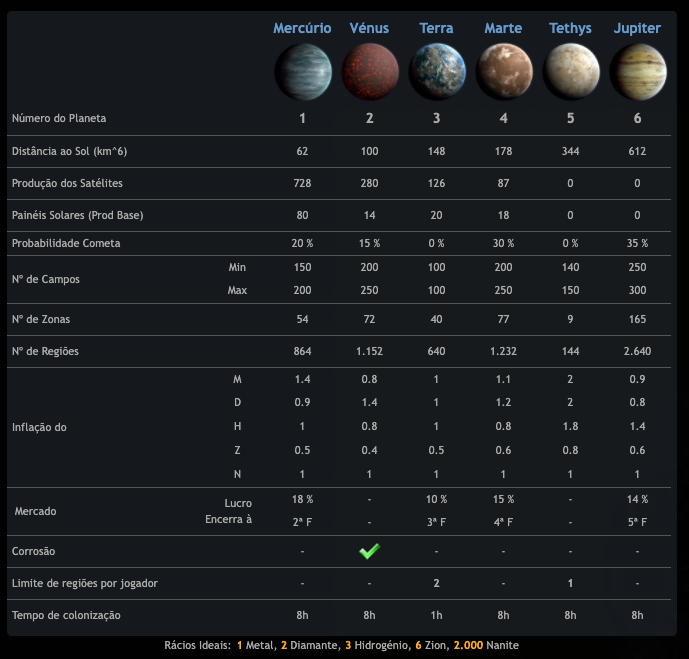The image size is (689, 659).
Task: Open the Jupiter heading link
Action: coord(637,28)
